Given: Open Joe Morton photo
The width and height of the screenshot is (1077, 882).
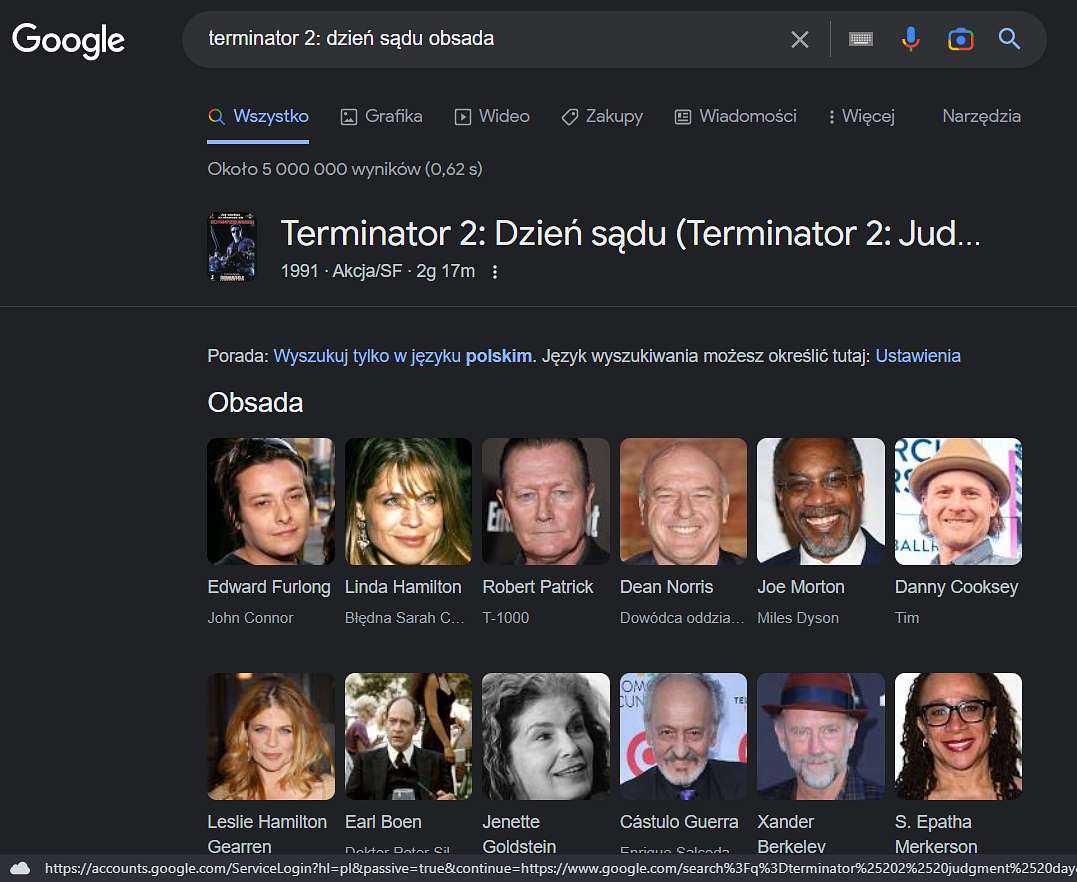Looking at the screenshot, I should coord(820,501).
